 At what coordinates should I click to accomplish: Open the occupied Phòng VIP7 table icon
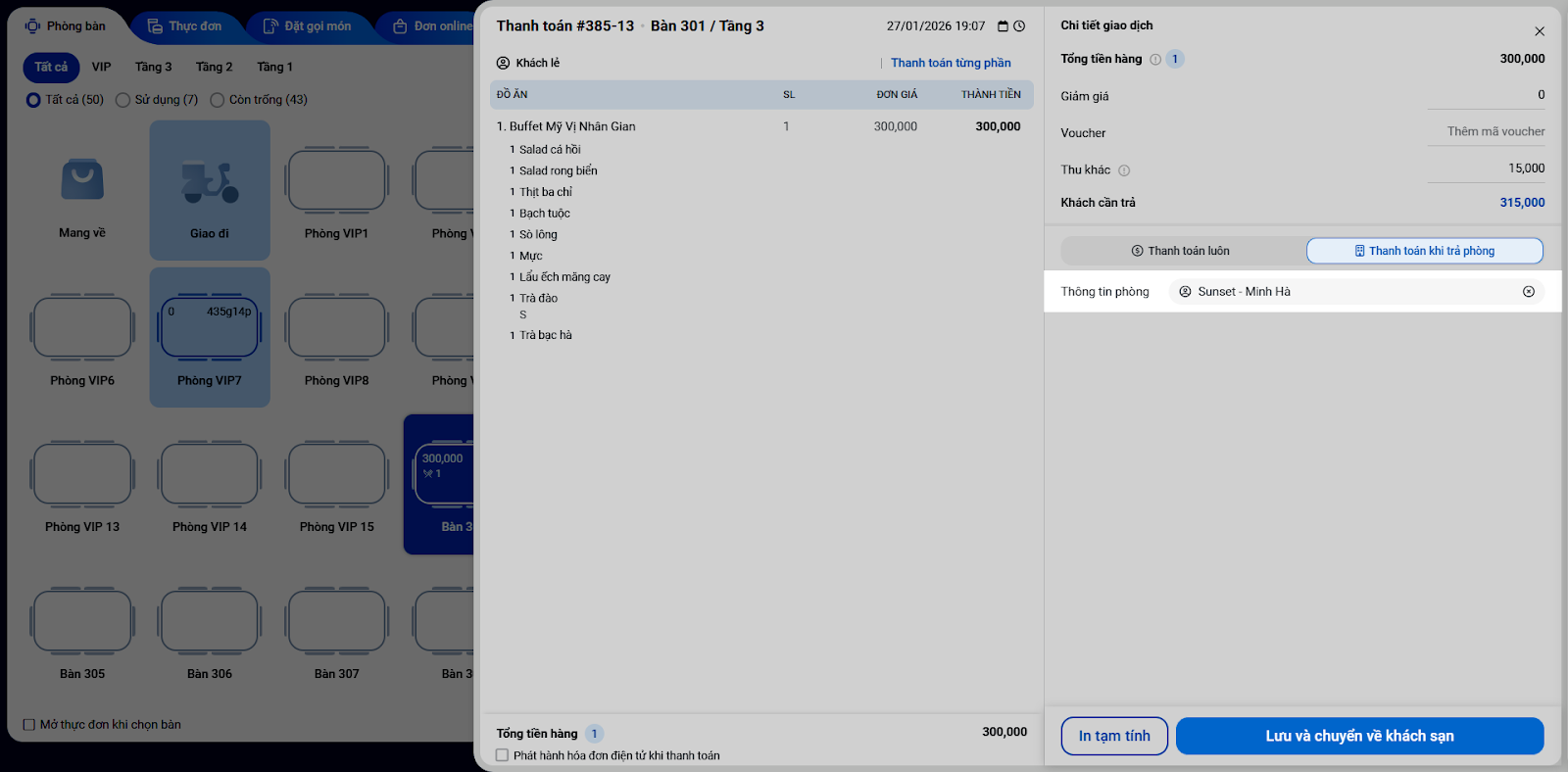[210, 327]
